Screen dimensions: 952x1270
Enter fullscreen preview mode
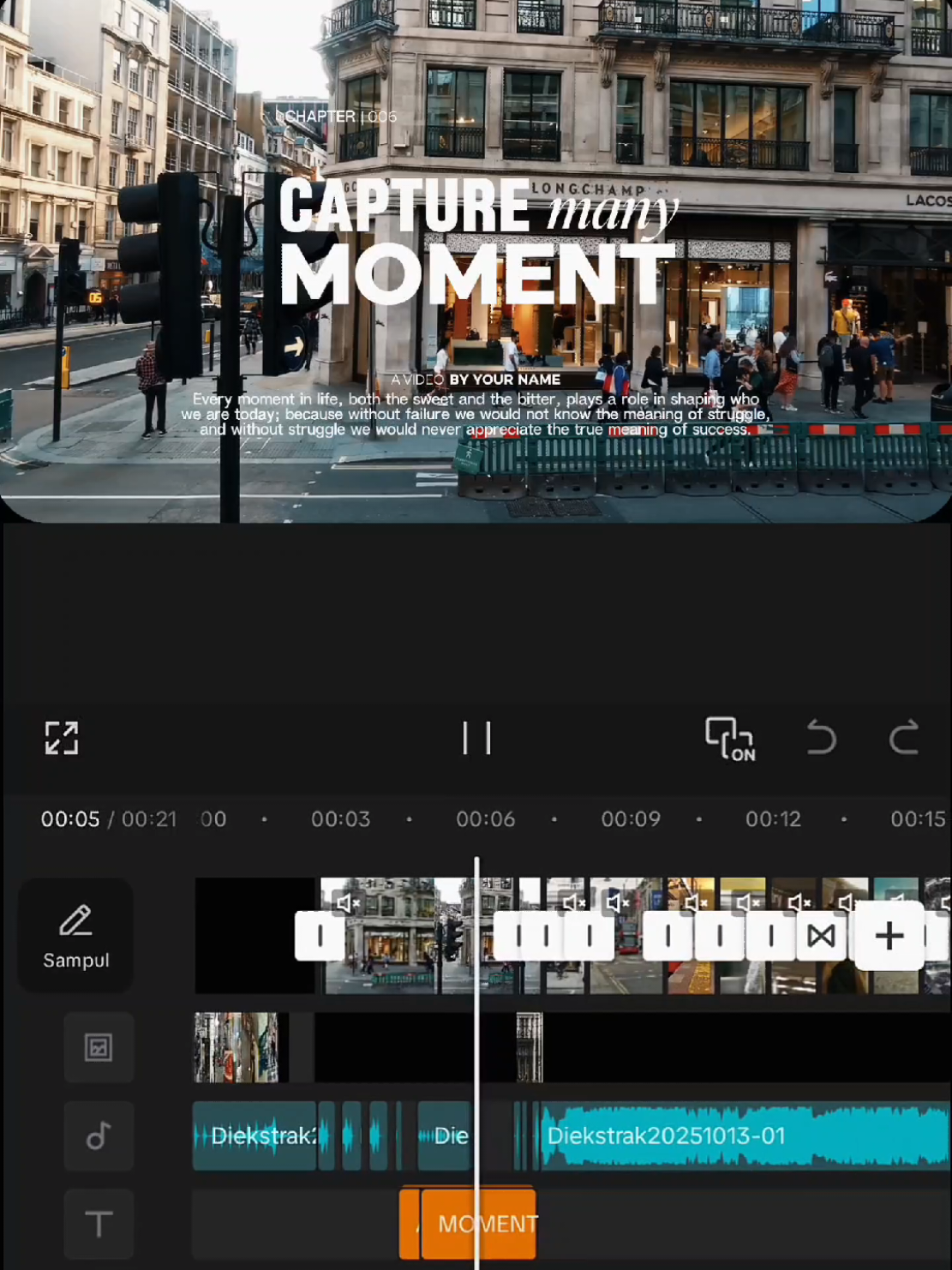[x=60, y=738]
